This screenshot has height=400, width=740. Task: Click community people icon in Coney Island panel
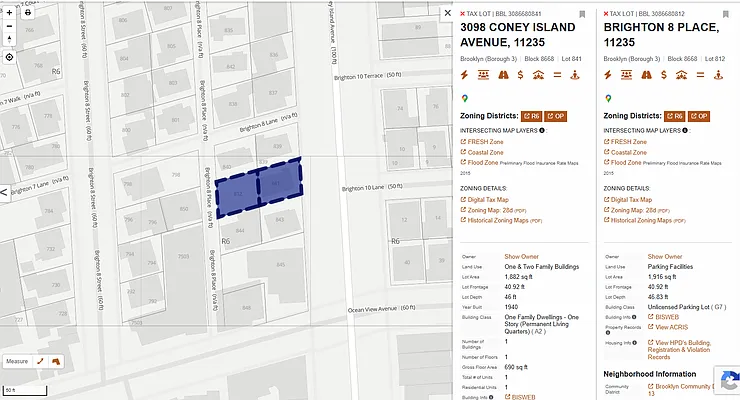[483, 75]
